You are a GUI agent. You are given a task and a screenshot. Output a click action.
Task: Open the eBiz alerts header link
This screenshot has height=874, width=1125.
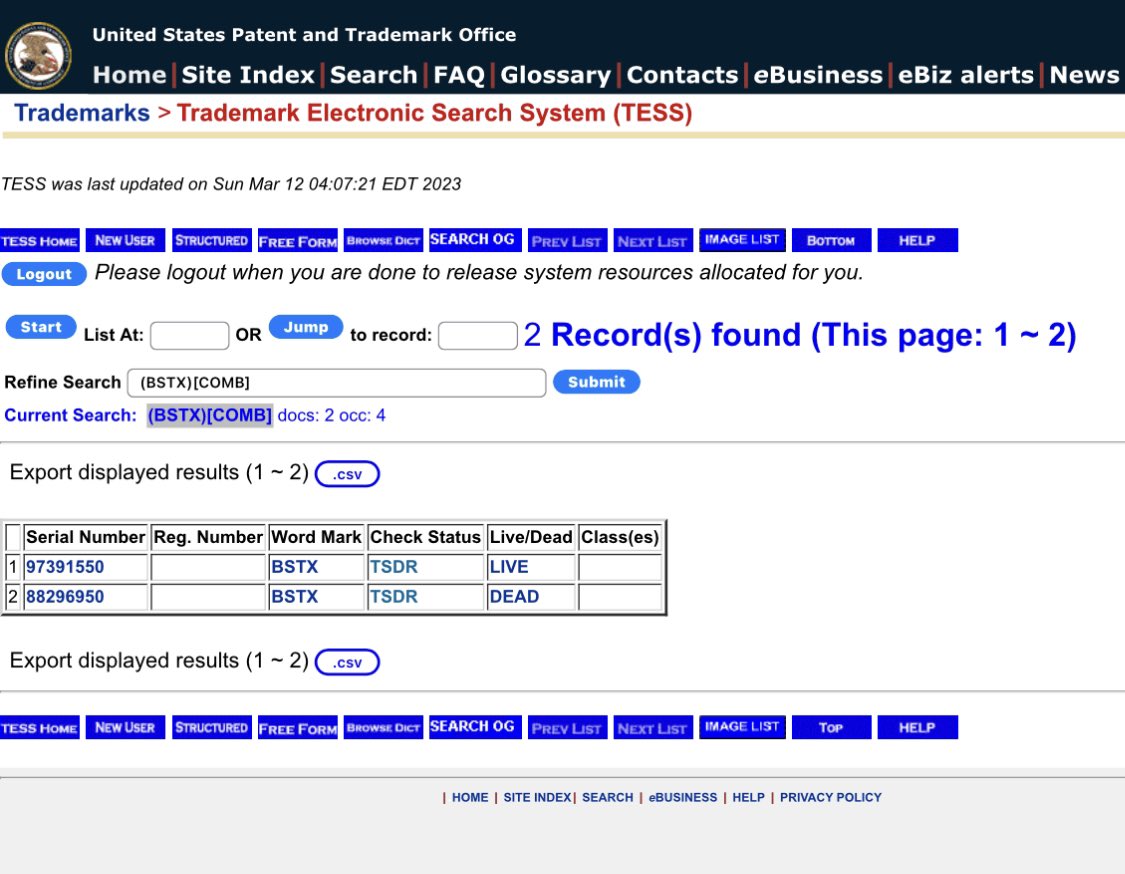pyautogui.click(x=966, y=75)
